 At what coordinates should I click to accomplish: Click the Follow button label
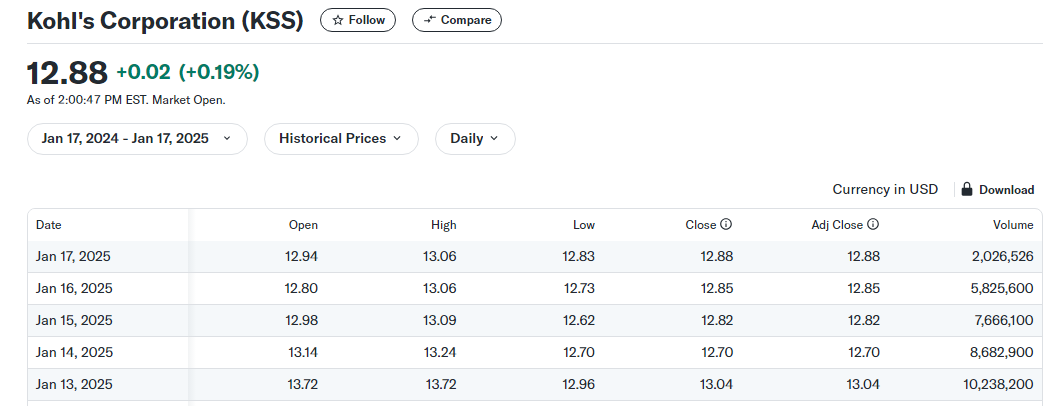(367, 20)
